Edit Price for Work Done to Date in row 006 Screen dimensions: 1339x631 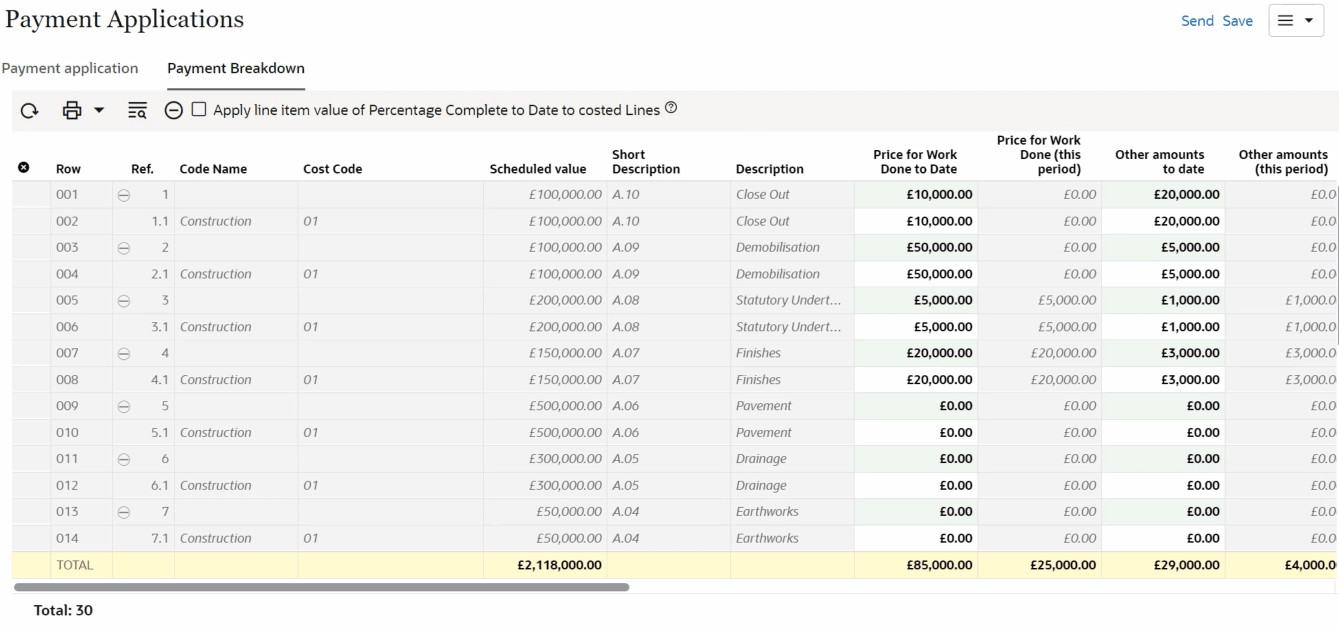click(916, 327)
